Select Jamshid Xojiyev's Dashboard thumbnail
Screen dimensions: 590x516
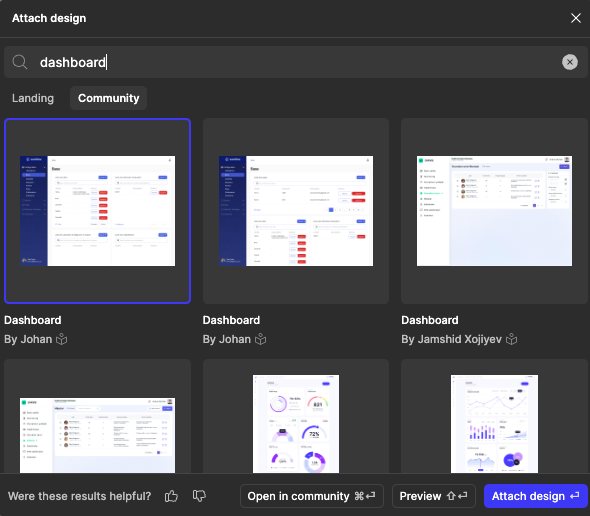tap(494, 211)
